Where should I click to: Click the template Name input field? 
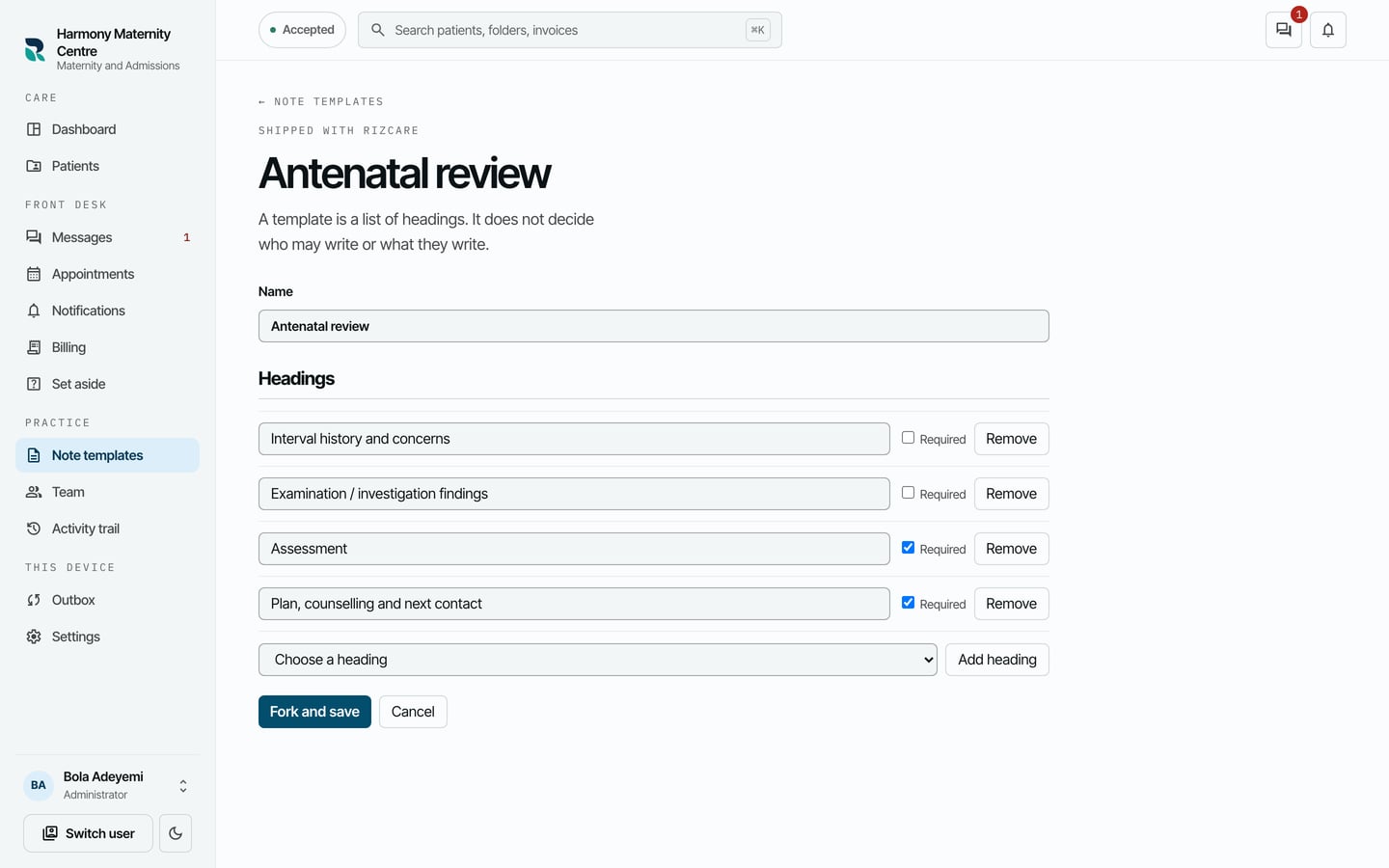[654, 326]
